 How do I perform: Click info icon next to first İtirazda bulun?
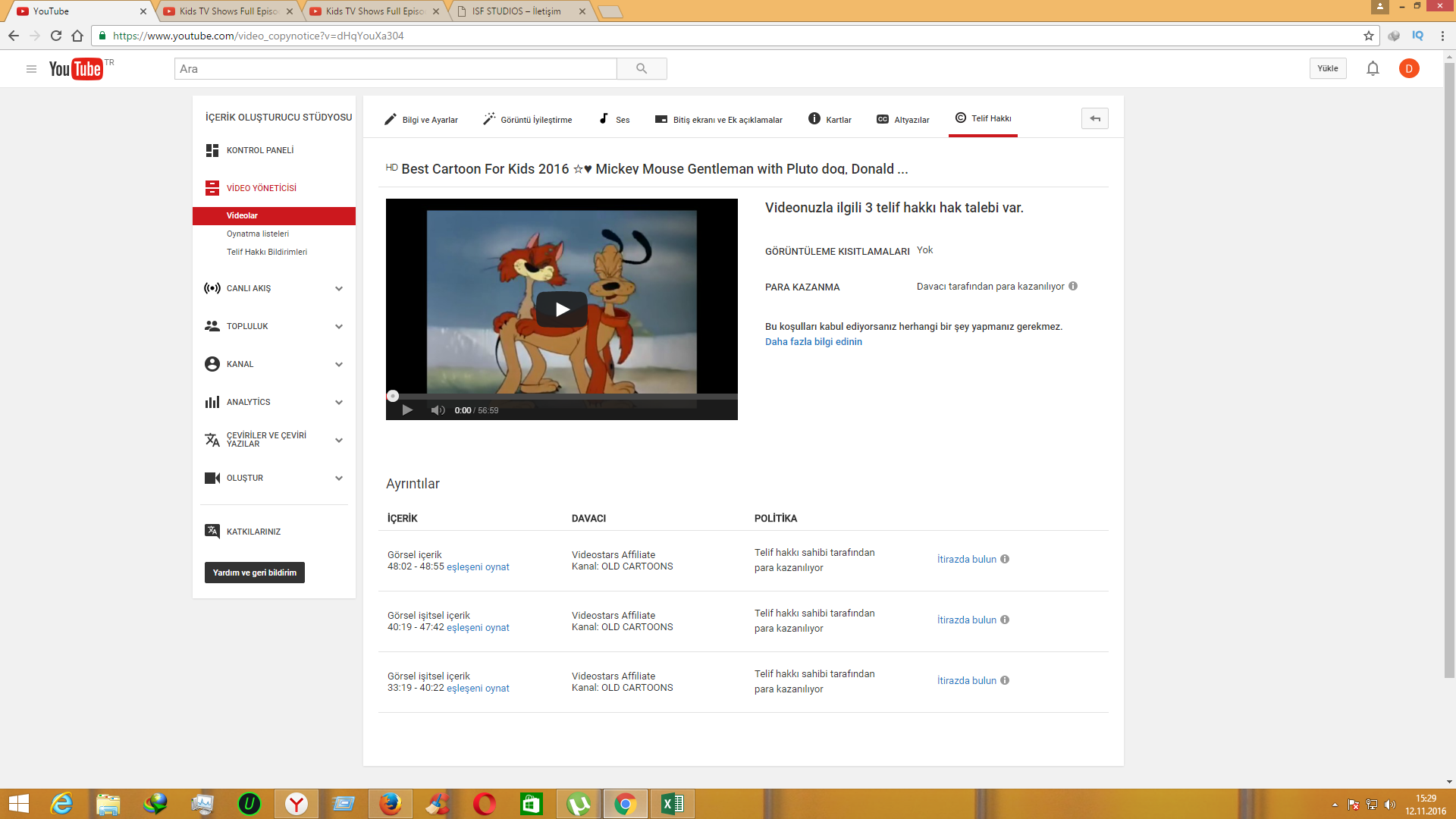pos(1005,559)
